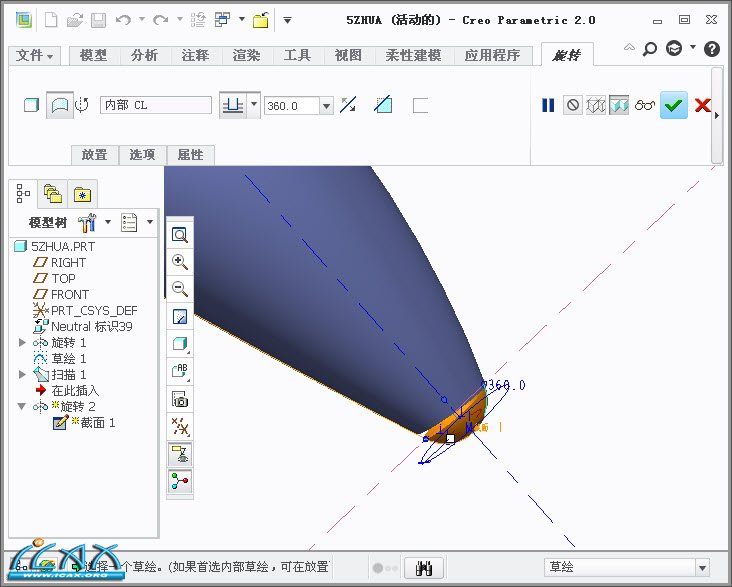
Task: Toggle revolve as surface option
Action: [x=60, y=105]
